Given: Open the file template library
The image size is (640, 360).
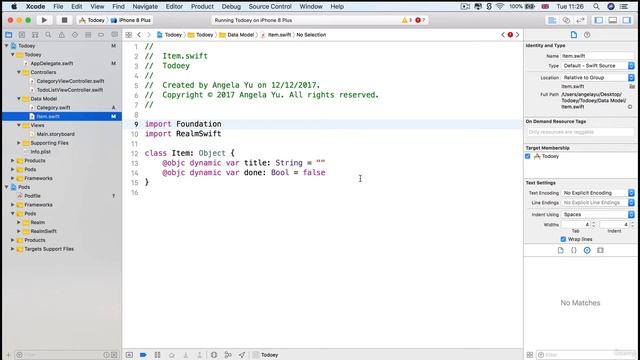Looking at the screenshot, I should (x=560, y=250).
